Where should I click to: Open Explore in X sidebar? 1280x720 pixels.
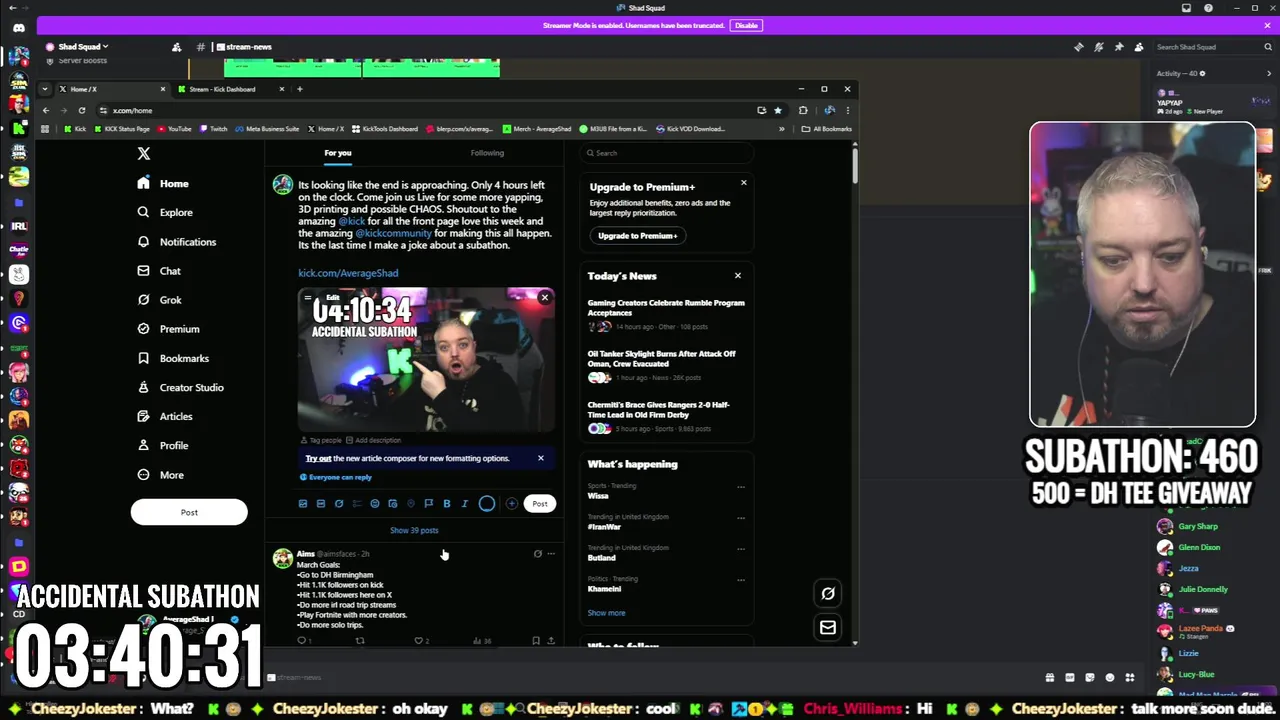point(165,212)
